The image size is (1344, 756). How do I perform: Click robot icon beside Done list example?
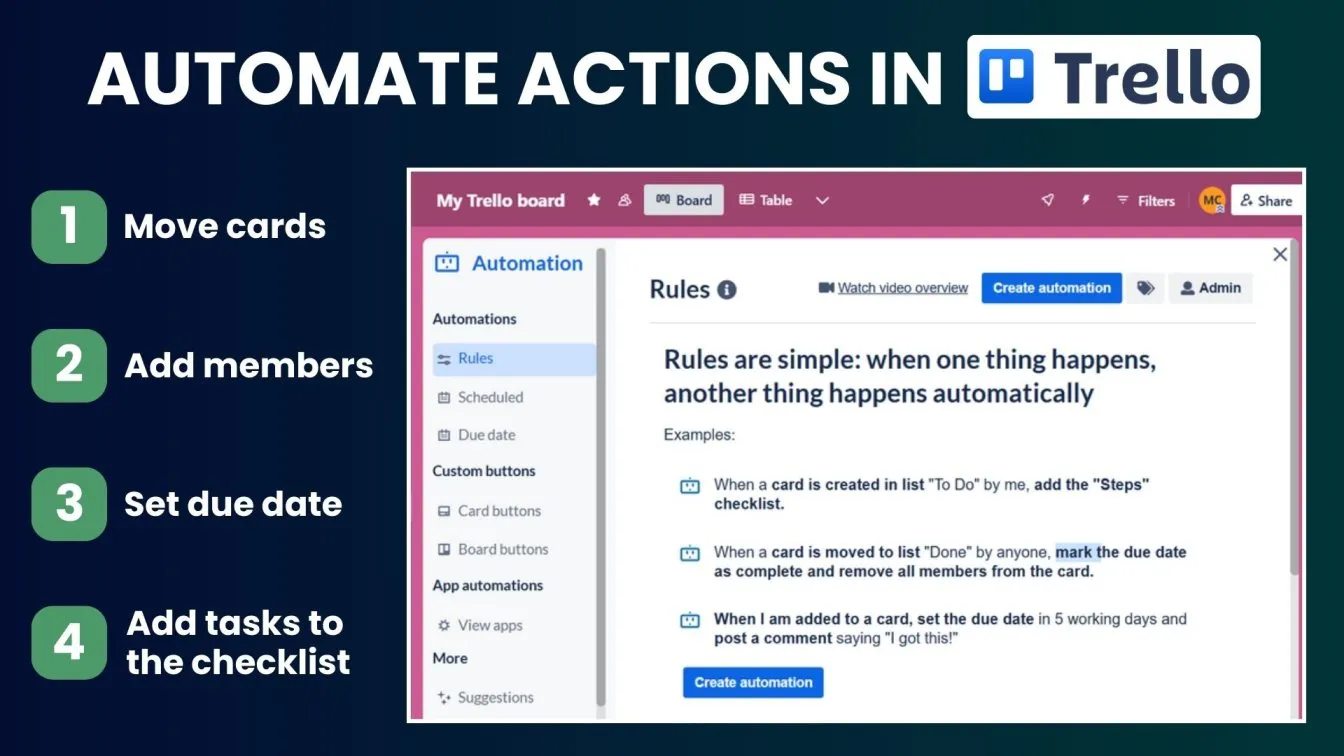690,553
